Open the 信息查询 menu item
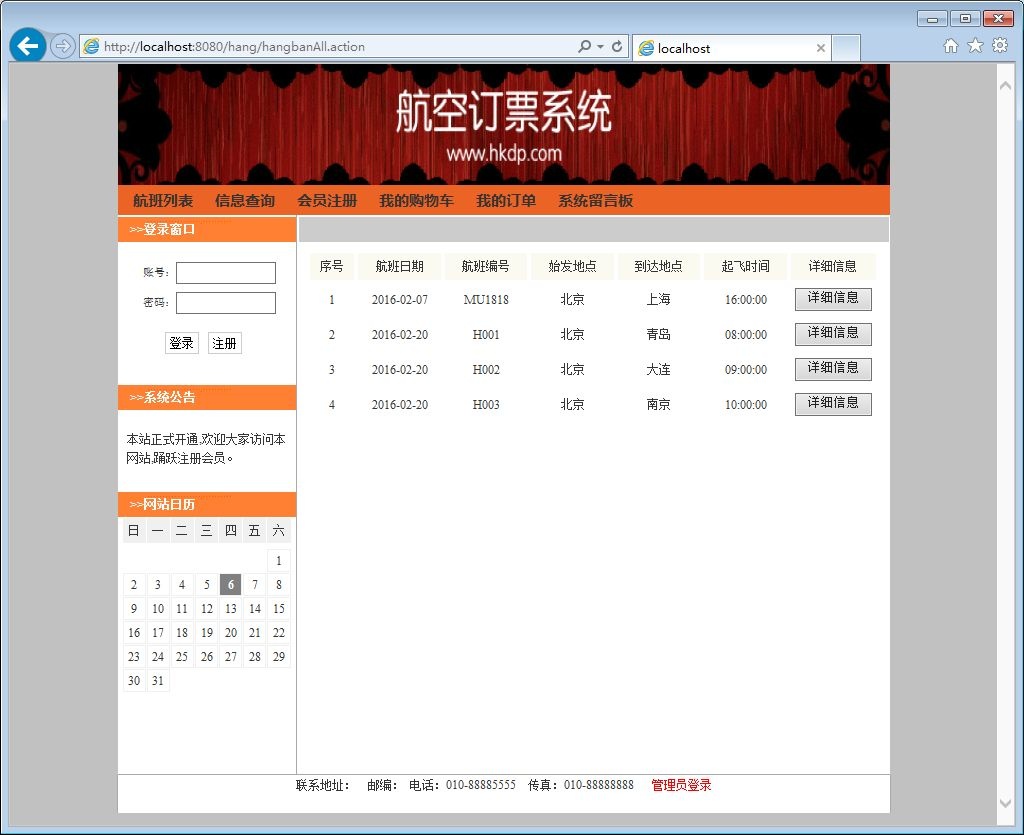 (245, 200)
